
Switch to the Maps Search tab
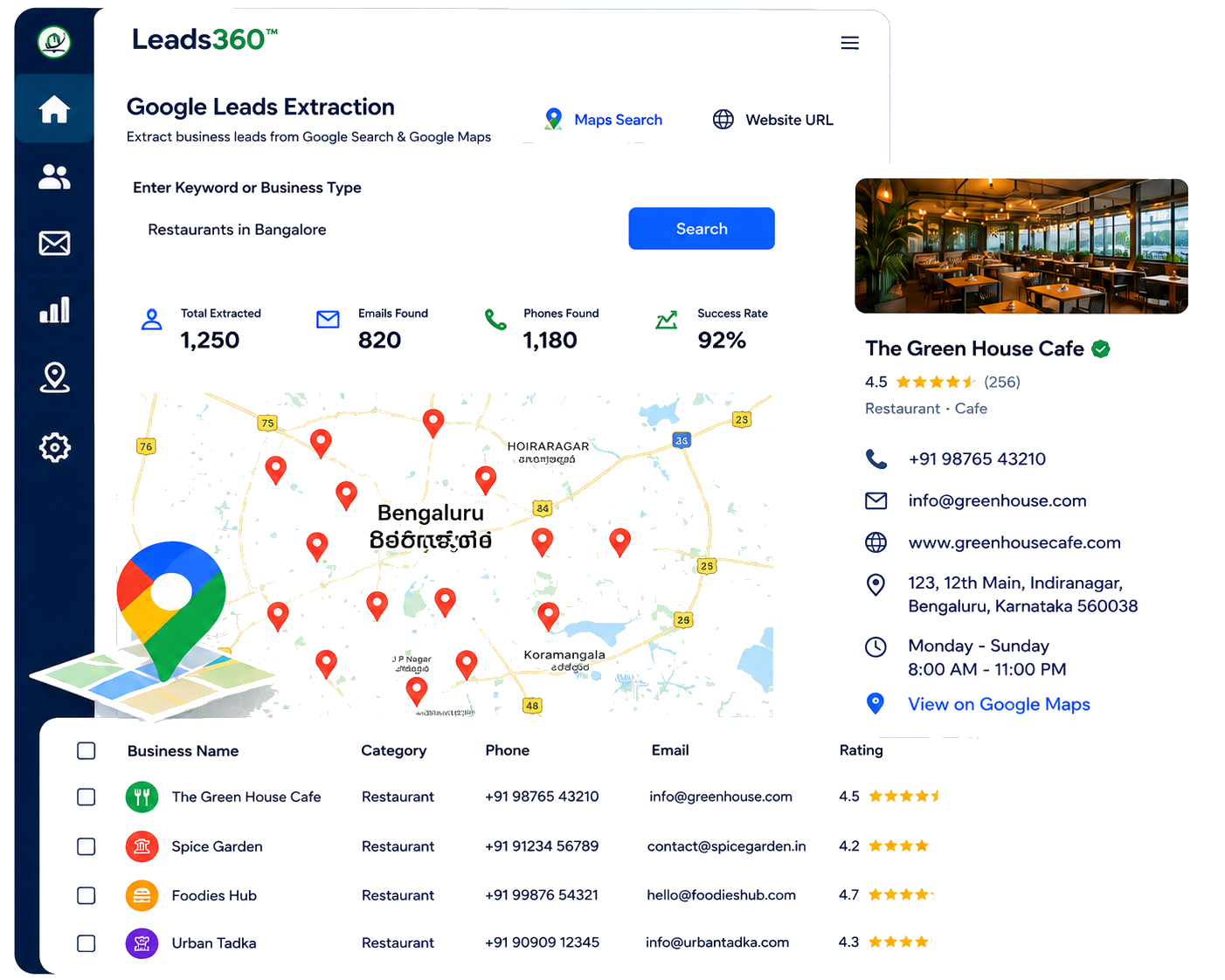pos(603,120)
